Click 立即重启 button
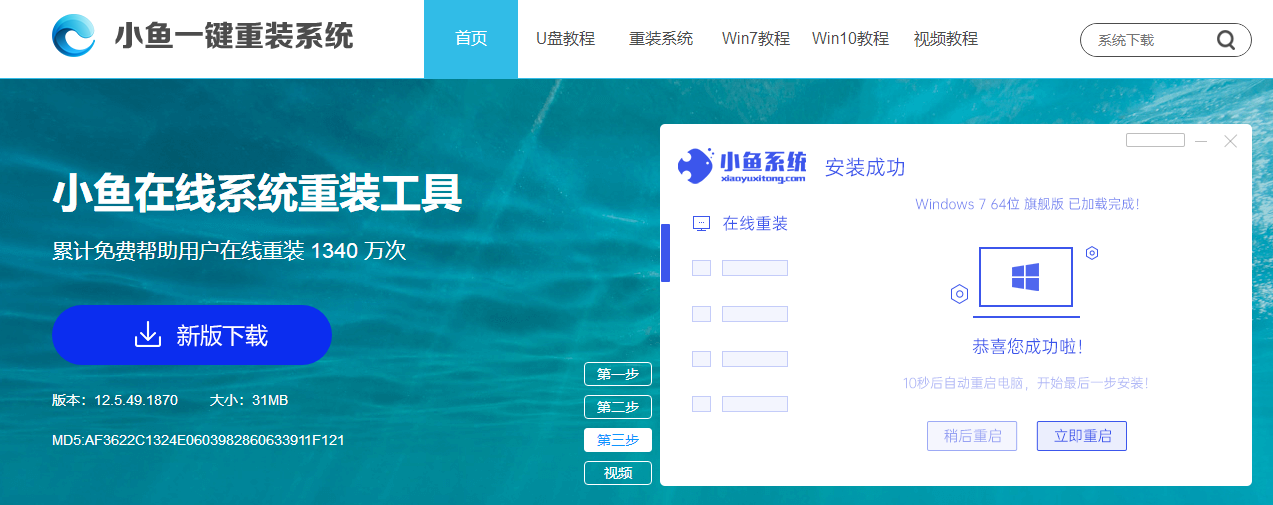 click(x=1082, y=436)
